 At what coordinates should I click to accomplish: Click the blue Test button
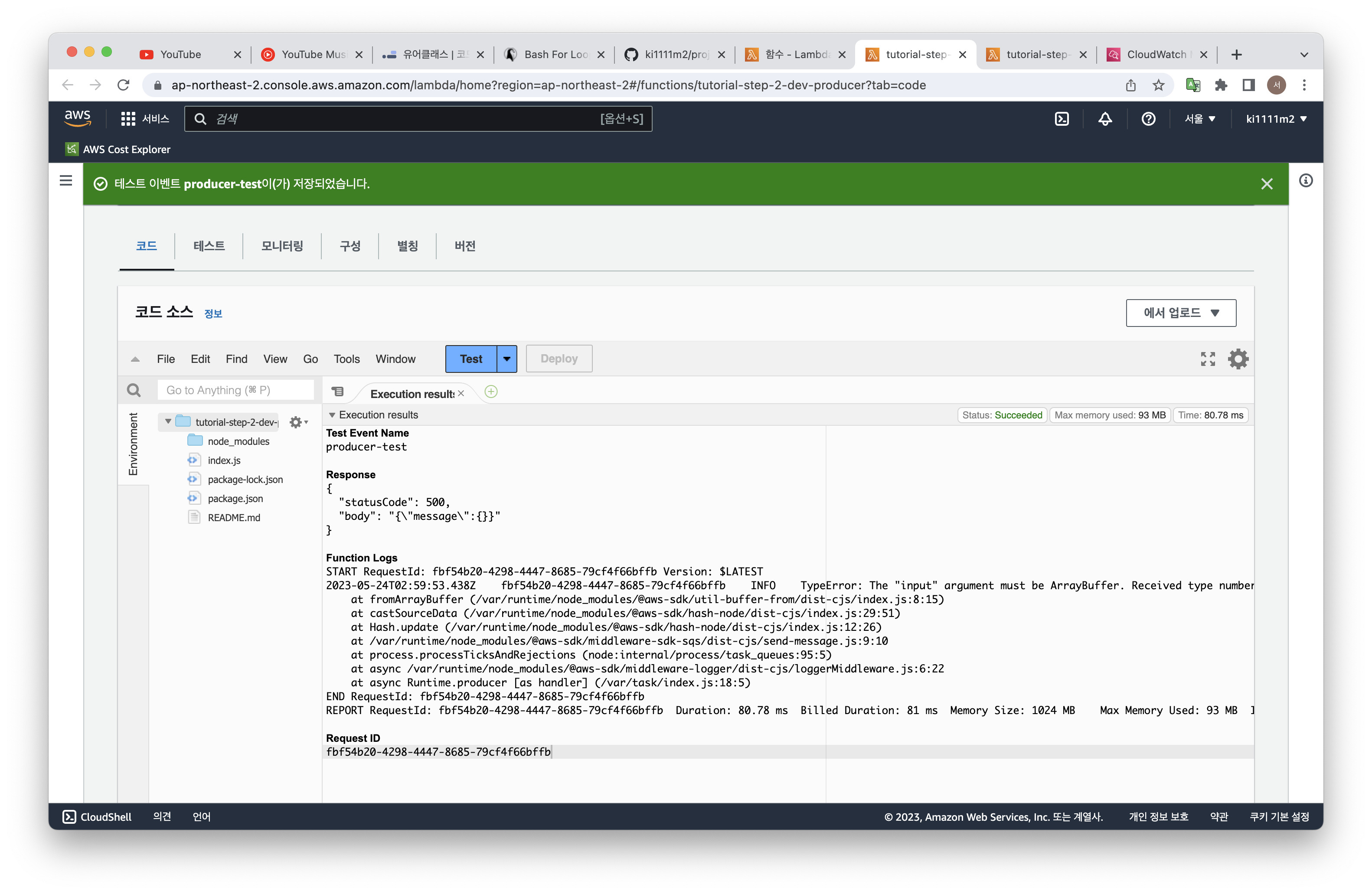tap(470, 359)
